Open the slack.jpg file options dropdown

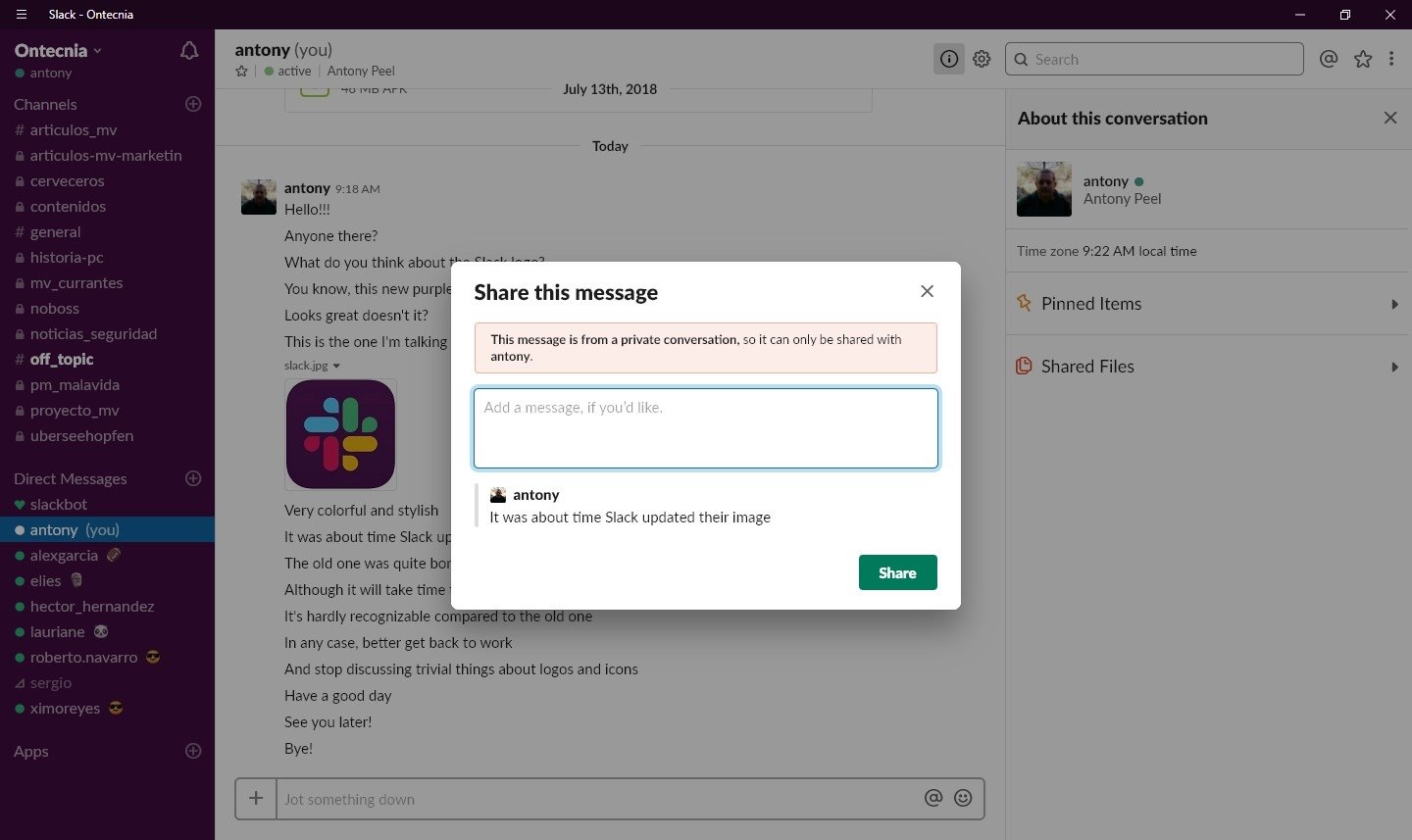336,366
